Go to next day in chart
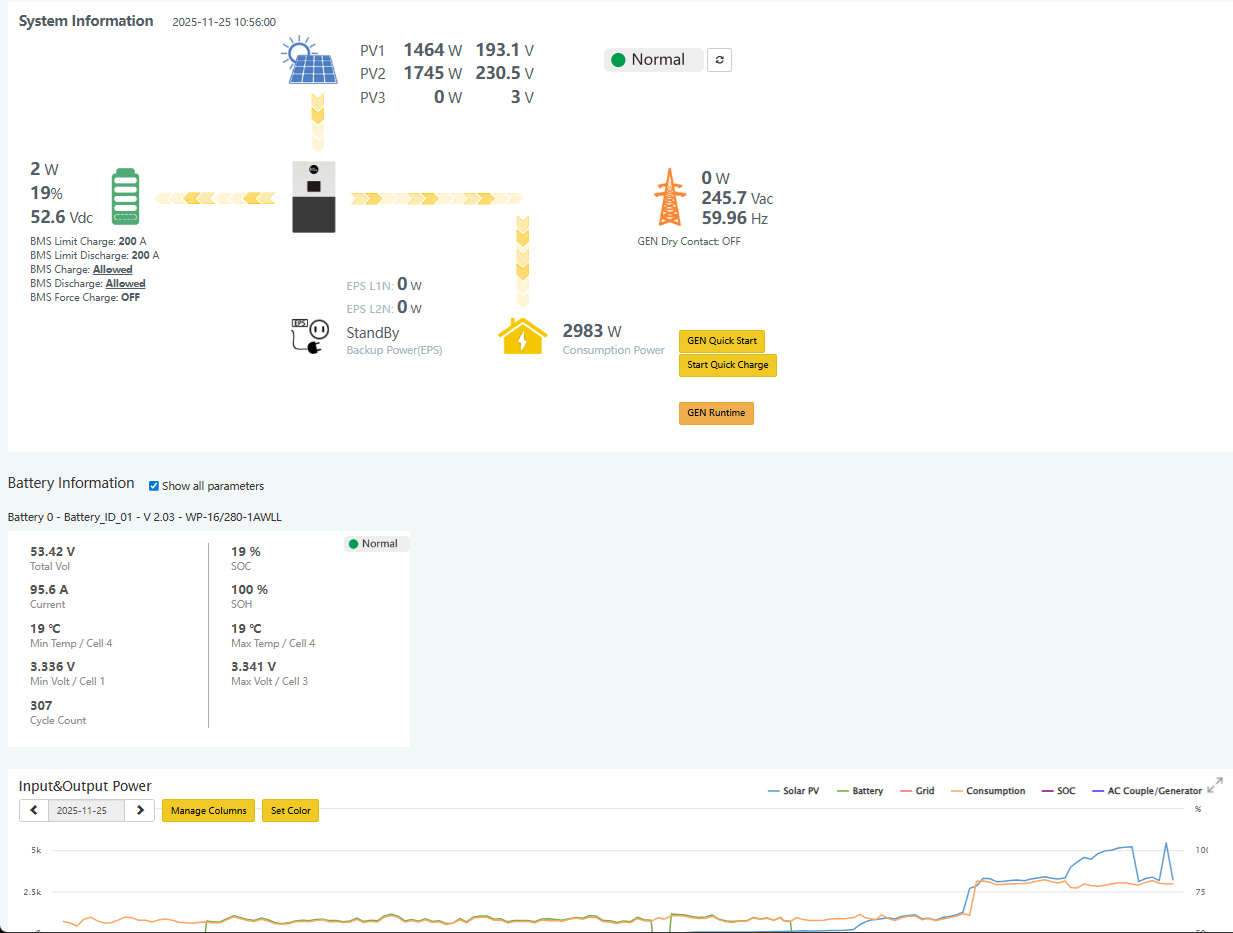The width and height of the screenshot is (1233, 933). [140, 810]
